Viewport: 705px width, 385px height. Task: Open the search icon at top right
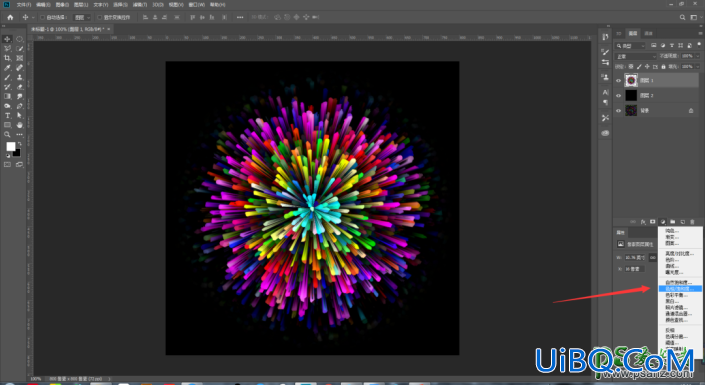(x=682, y=18)
